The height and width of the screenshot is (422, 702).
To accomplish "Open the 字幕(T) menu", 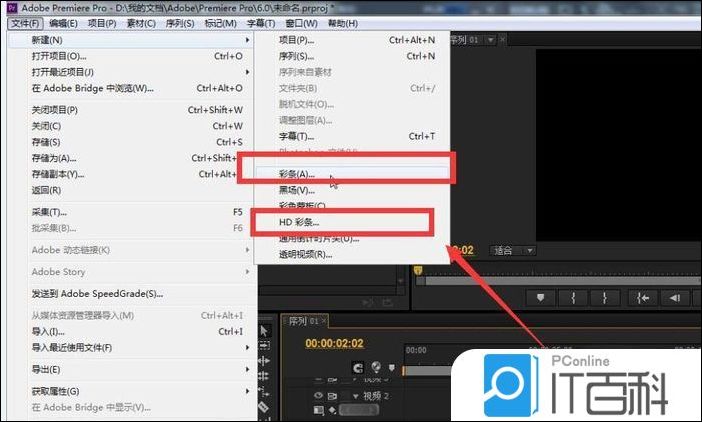I will [261, 23].
